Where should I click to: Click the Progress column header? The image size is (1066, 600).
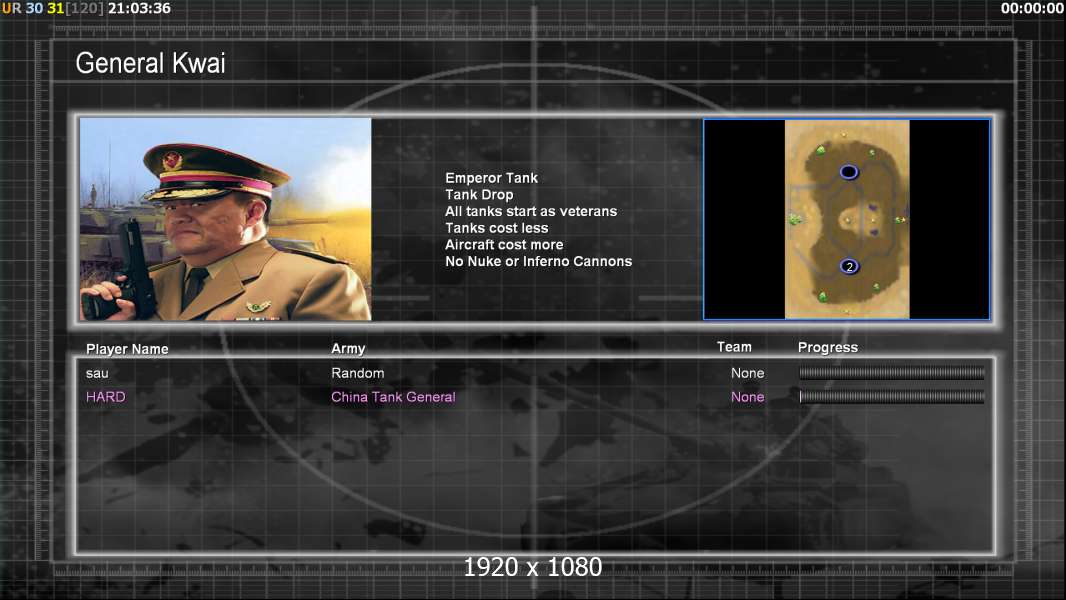[828, 347]
